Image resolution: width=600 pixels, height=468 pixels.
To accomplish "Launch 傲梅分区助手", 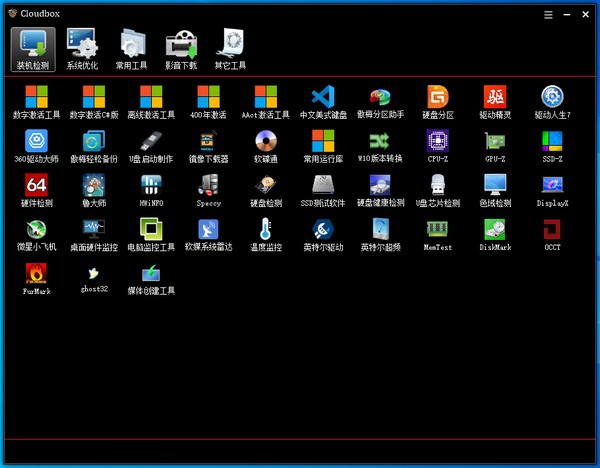I will (380, 102).
